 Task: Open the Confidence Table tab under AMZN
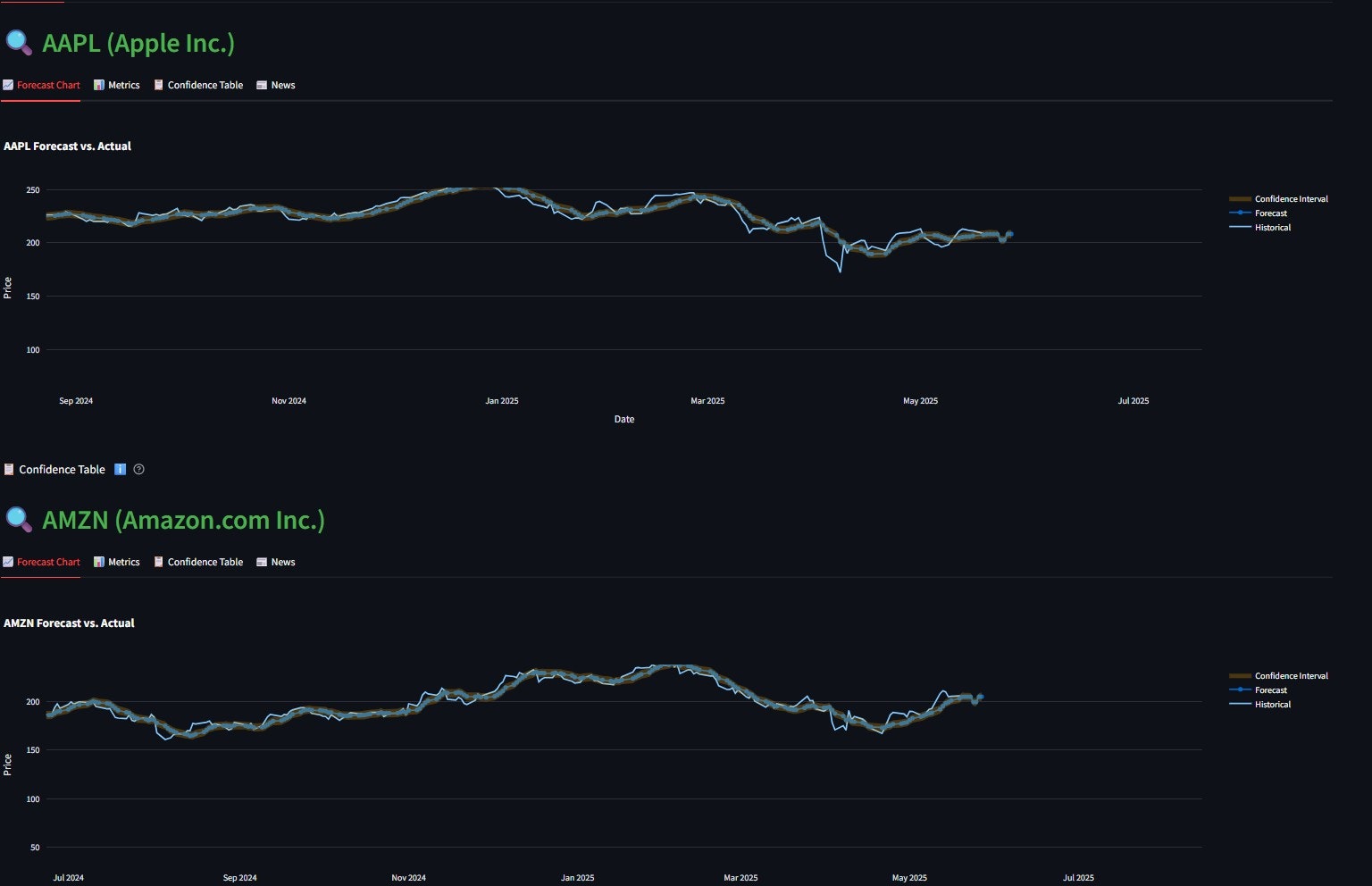click(x=198, y=563)
